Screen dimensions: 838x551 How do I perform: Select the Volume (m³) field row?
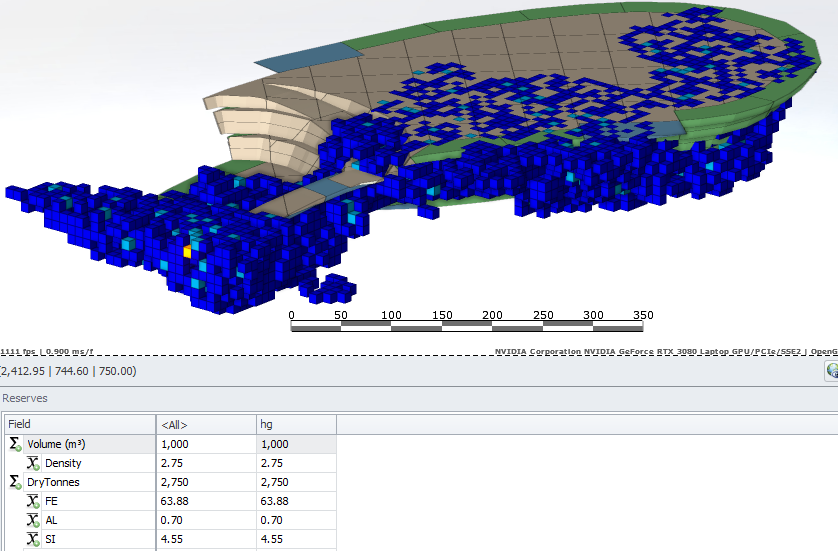(x=171, y=444)
